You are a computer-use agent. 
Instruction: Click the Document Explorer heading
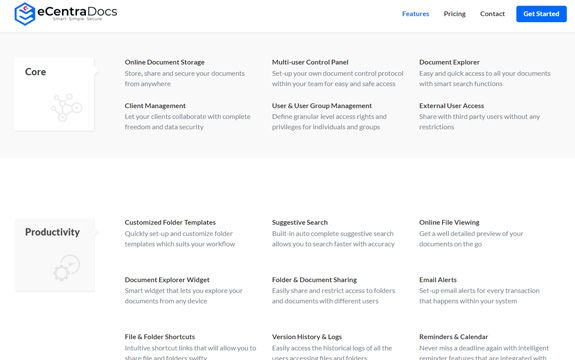point(449,62)
